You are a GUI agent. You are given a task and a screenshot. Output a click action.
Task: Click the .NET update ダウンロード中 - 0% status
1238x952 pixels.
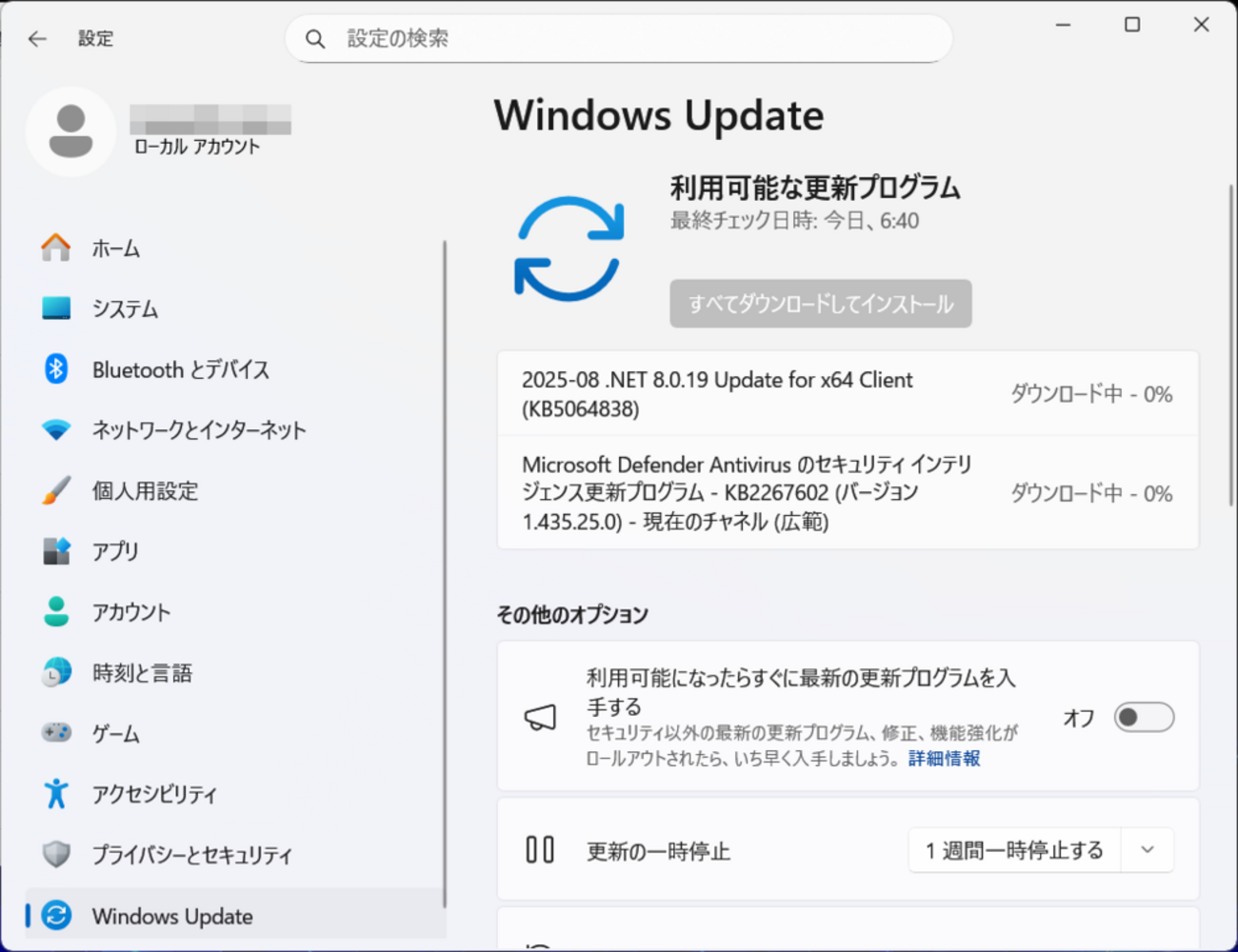click(x=1091, y=394)
